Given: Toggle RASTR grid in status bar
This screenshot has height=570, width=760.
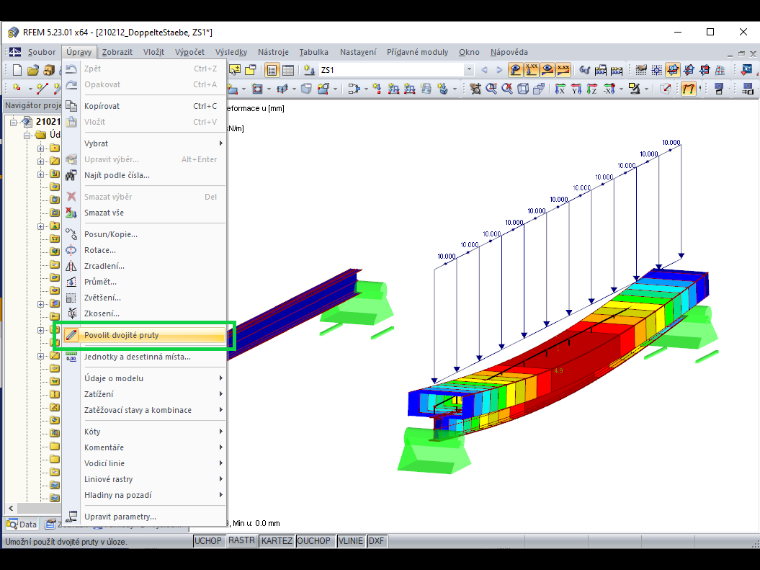Looking at the screenshot, I should pos(241,540).
